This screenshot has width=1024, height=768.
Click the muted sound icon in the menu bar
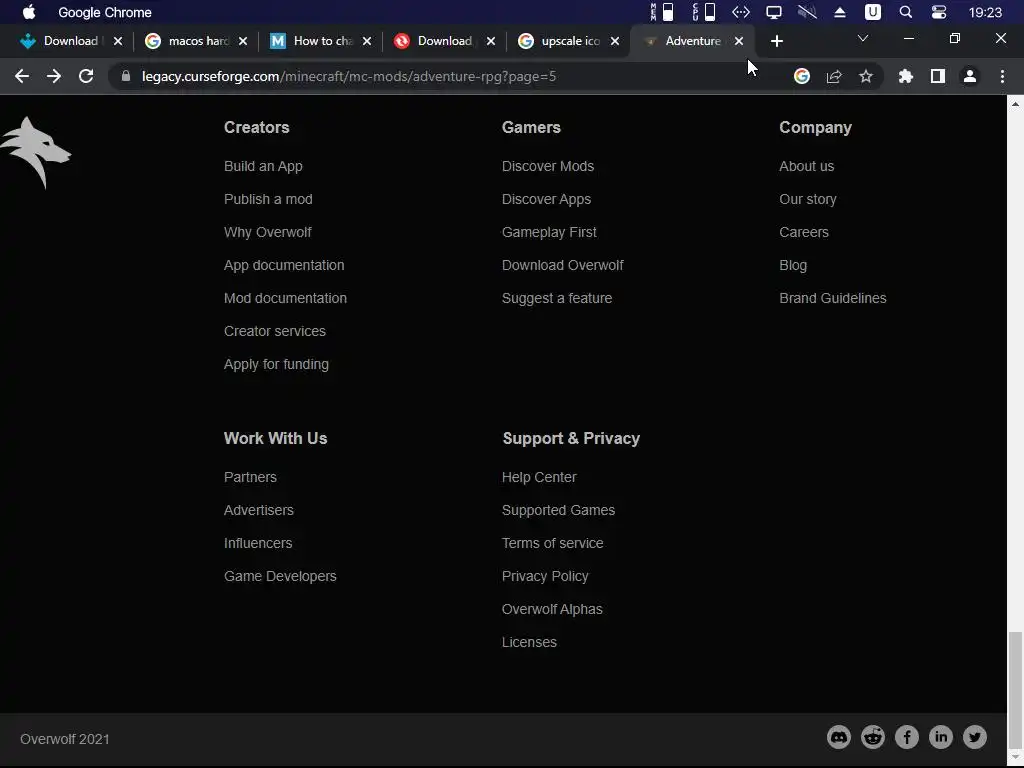(807, 12)
